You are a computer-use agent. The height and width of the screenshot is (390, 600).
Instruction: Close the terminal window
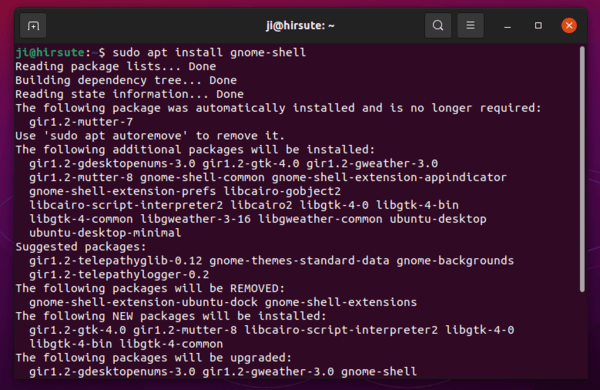click(x=569, y=26)
